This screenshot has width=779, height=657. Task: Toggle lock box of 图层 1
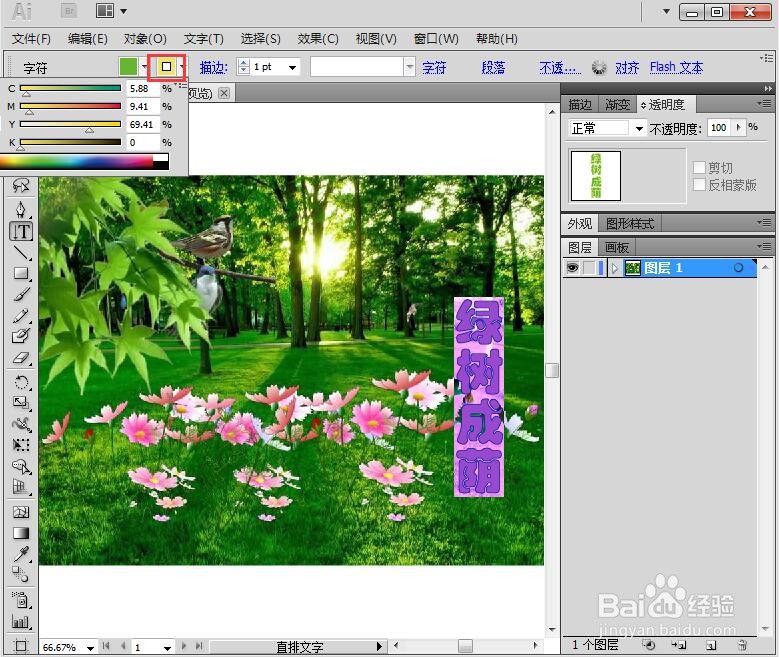tap(589, 268)
